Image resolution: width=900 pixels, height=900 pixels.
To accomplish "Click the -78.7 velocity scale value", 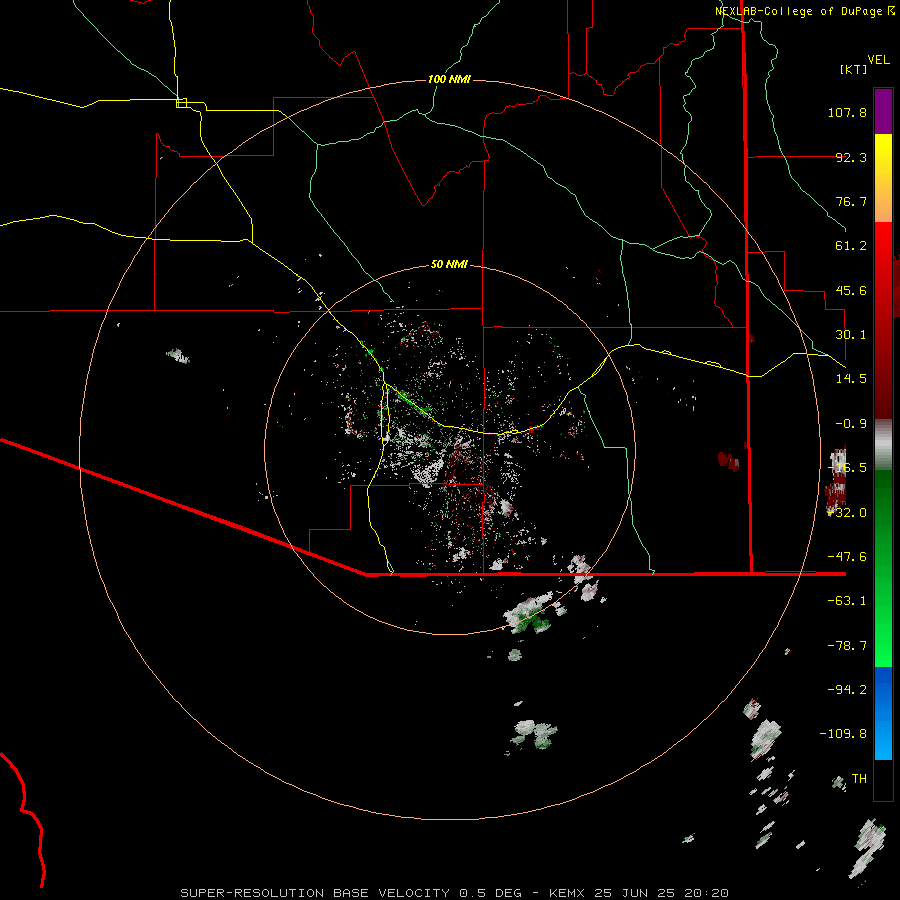I will 847,646.
